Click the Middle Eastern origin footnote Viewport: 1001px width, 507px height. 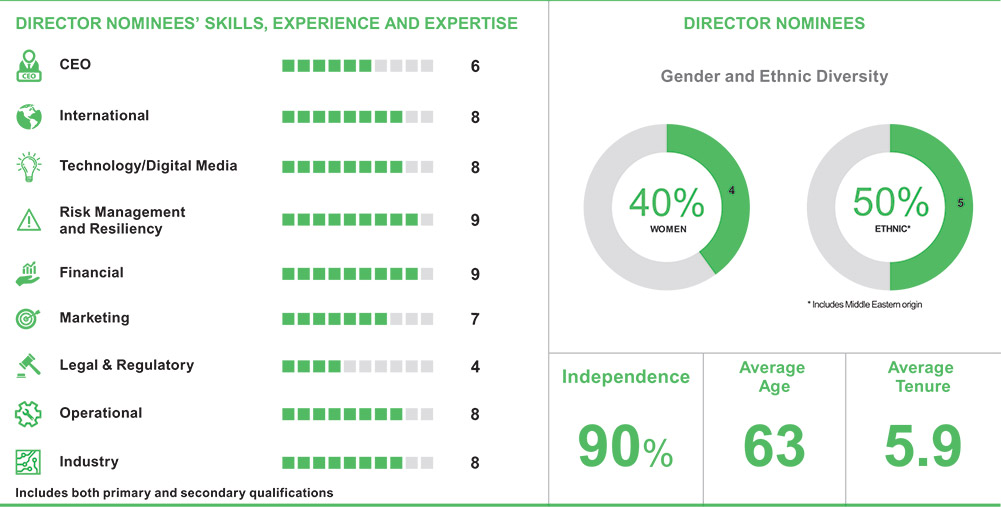(864, 304)
